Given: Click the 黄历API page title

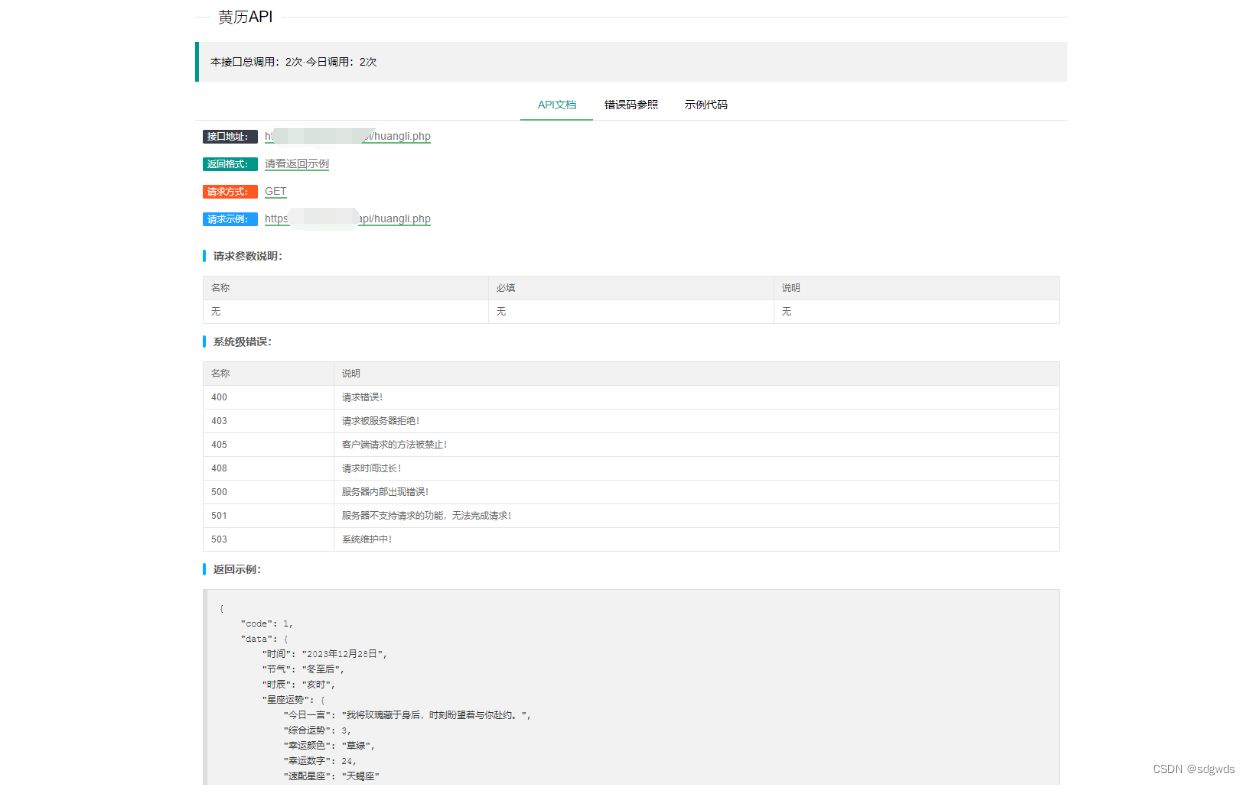Looking at the screenshot, I should (x=245, y=17).
